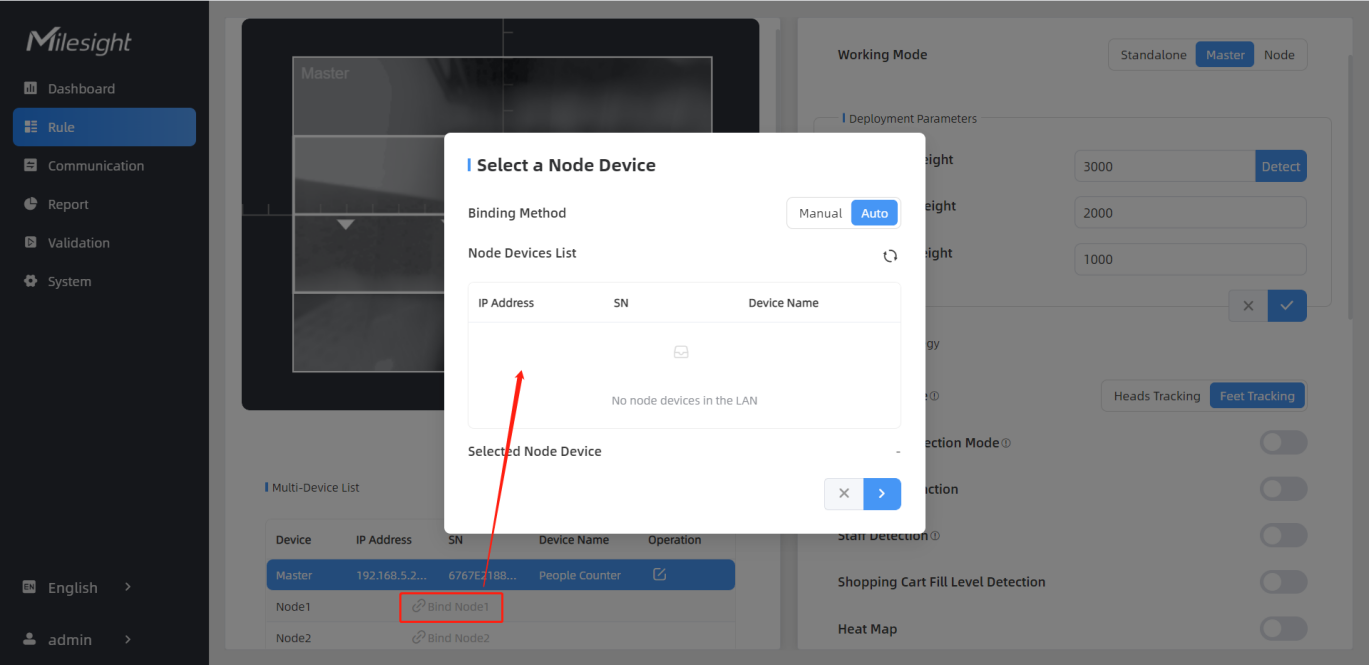The image size is (1369, 665).
Task: Click the 2000 height input field
Action: 1189,213
